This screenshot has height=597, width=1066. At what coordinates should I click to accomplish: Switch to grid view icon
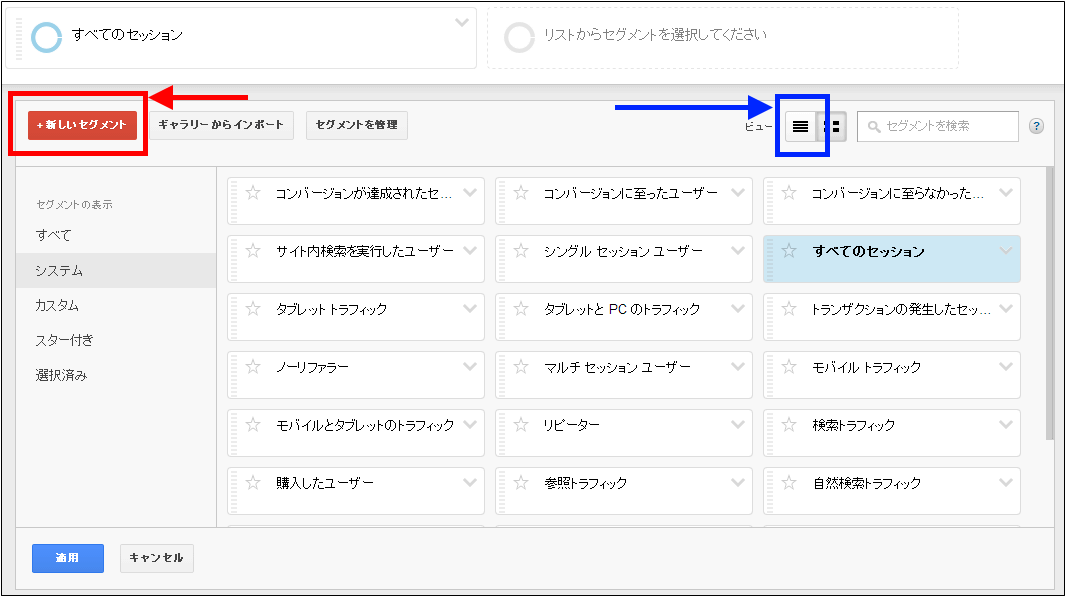coord(832,126)
